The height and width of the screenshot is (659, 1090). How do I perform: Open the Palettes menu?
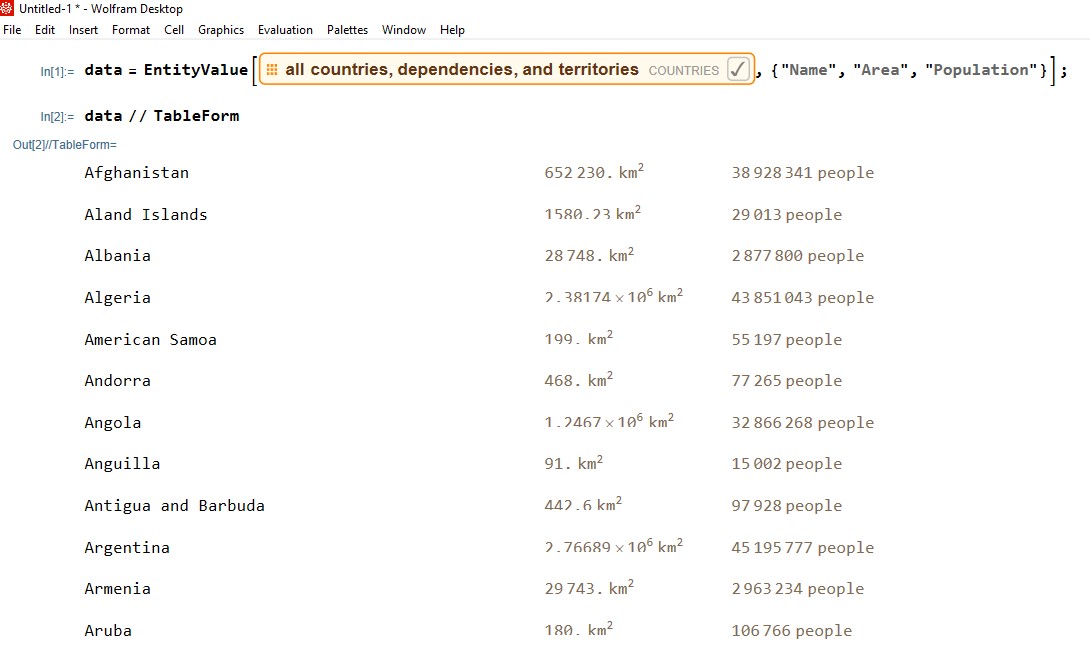tap(347, 30)
